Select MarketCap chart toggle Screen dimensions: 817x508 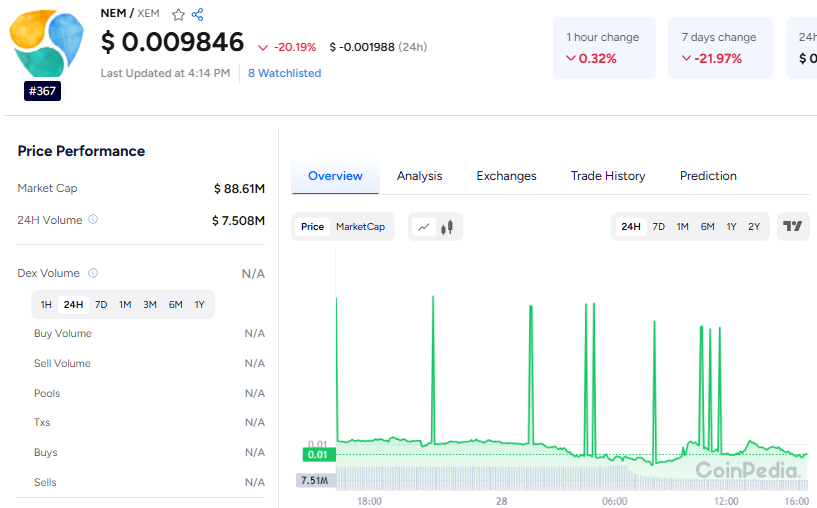pos(361,227)
